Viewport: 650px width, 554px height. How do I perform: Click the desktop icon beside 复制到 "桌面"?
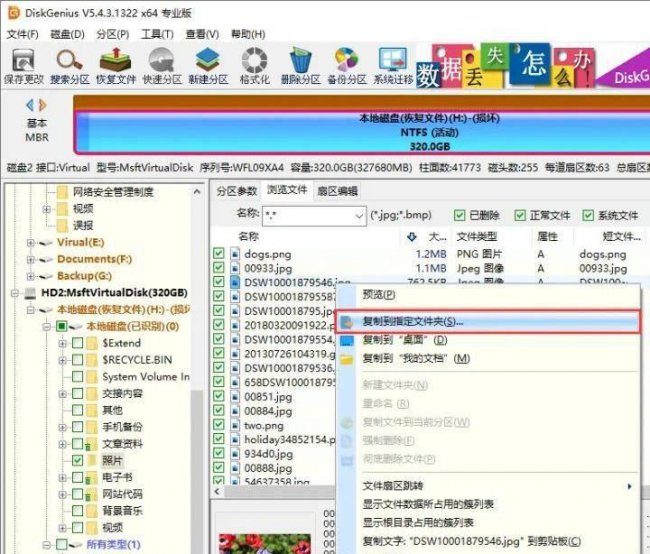347,340
